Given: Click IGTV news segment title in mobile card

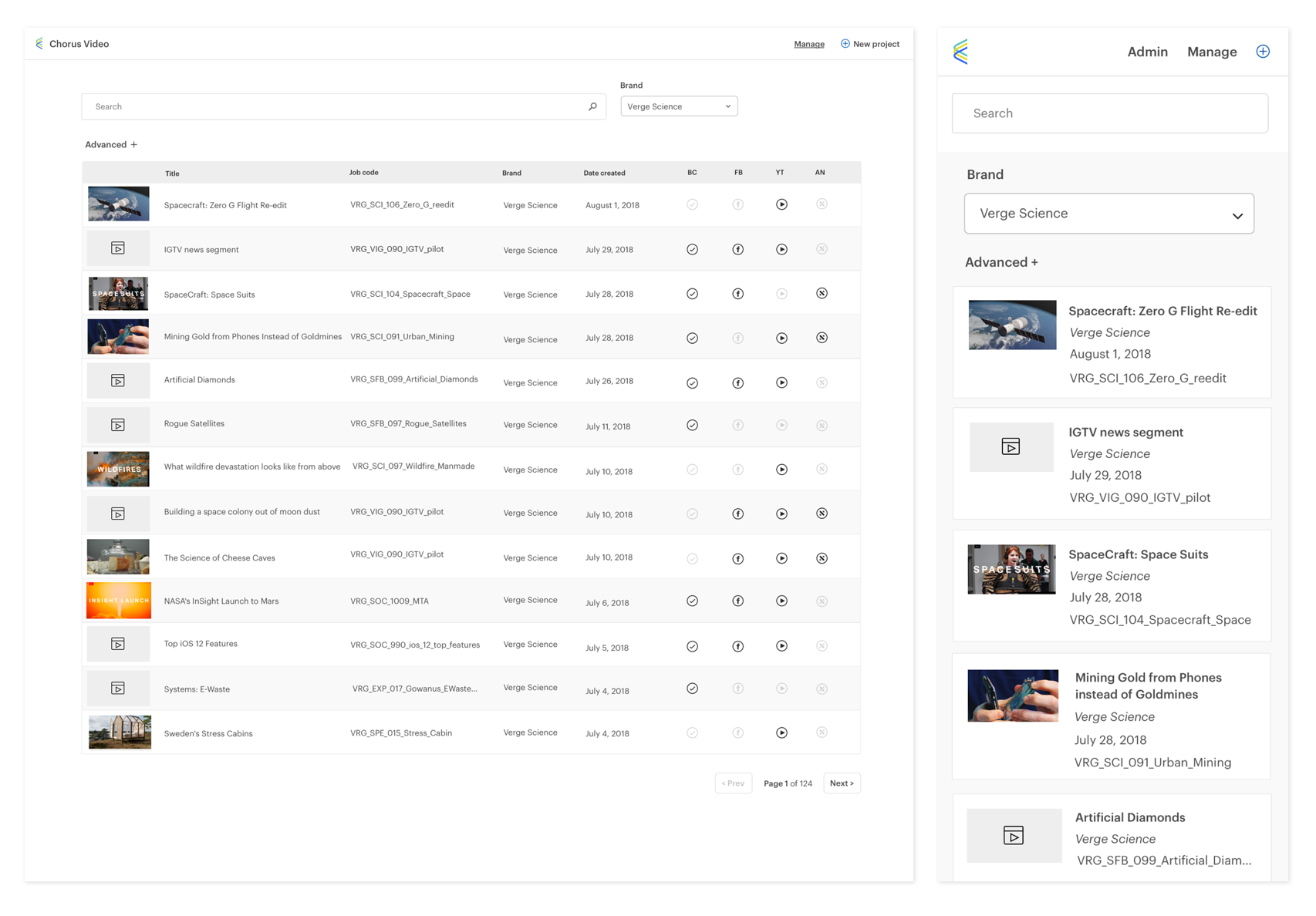Looking at the screenshot, I should pyautogui.click(x=1125, y=433).
